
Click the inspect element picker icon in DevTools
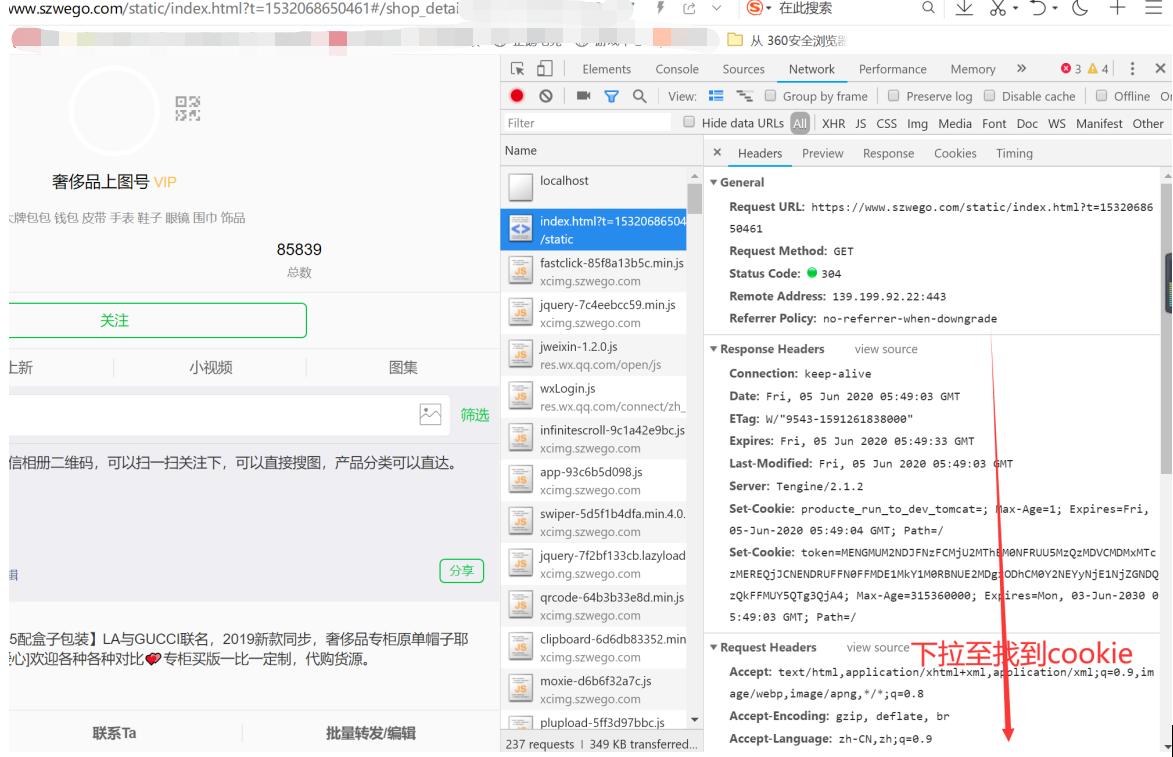(x=518, y=69)
